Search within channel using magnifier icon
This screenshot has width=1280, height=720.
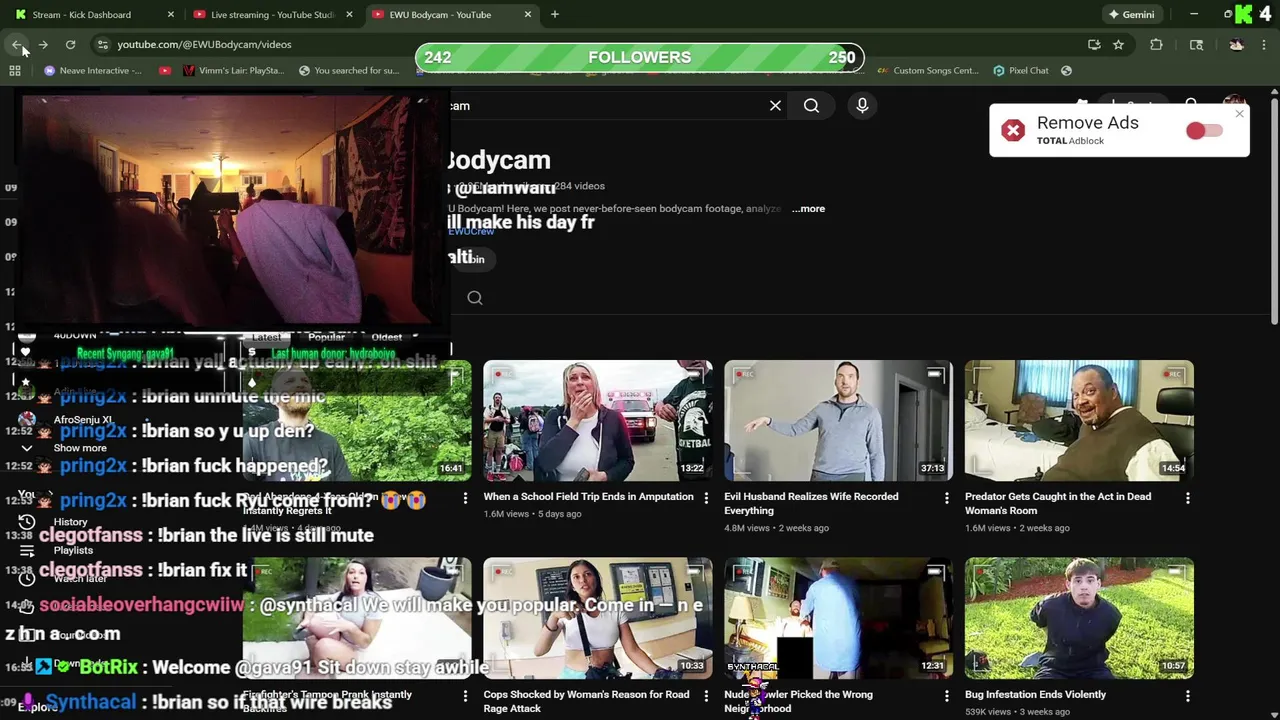point(475,297)
